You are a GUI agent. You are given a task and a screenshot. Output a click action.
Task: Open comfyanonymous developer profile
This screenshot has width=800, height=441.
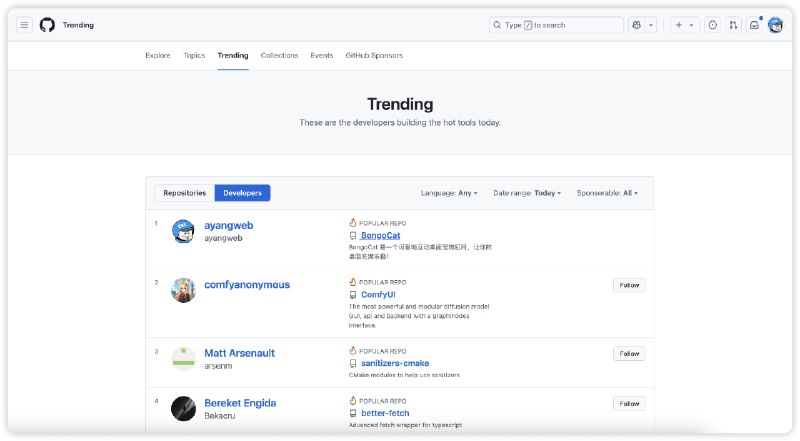tap(247, 284)
